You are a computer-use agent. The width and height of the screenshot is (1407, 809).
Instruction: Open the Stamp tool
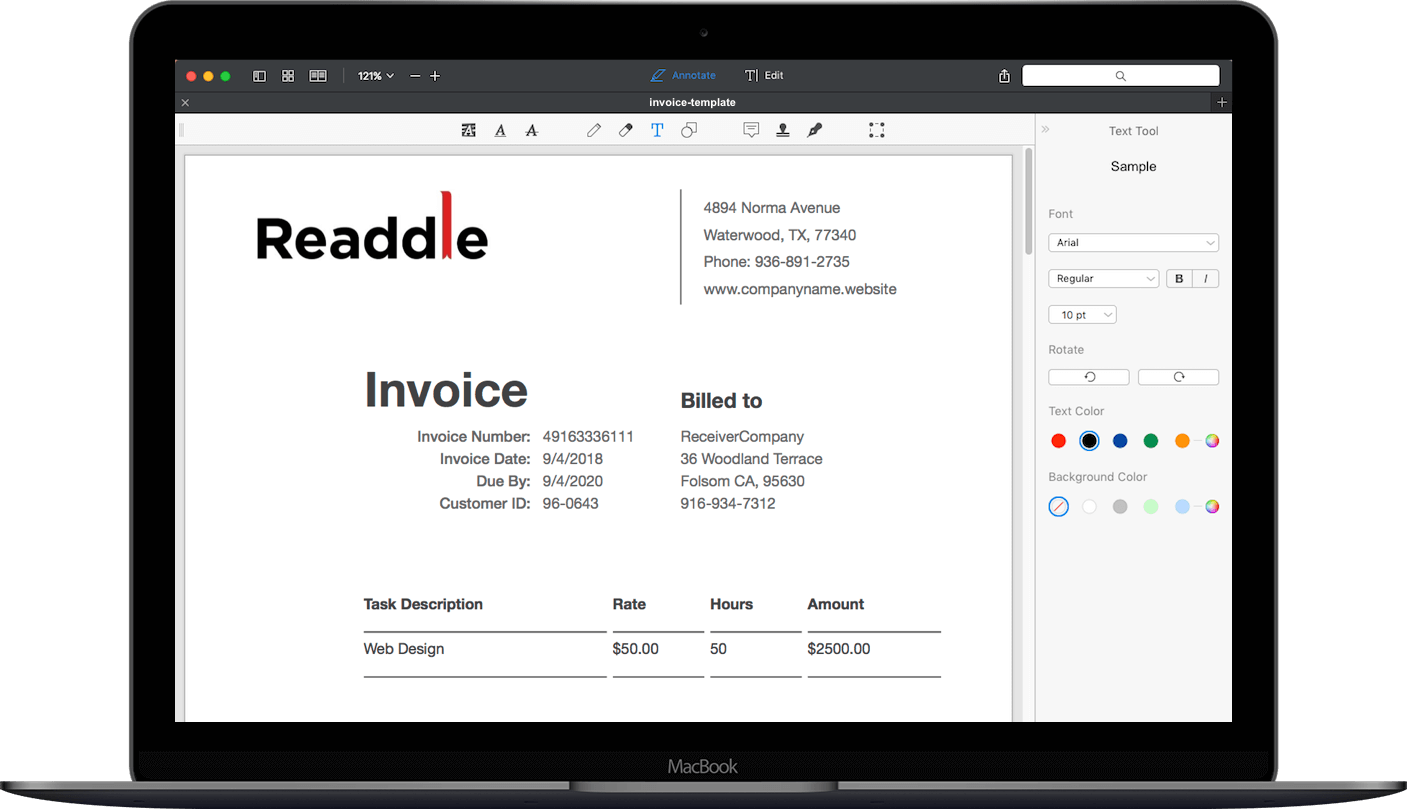(x=783, y=130)
